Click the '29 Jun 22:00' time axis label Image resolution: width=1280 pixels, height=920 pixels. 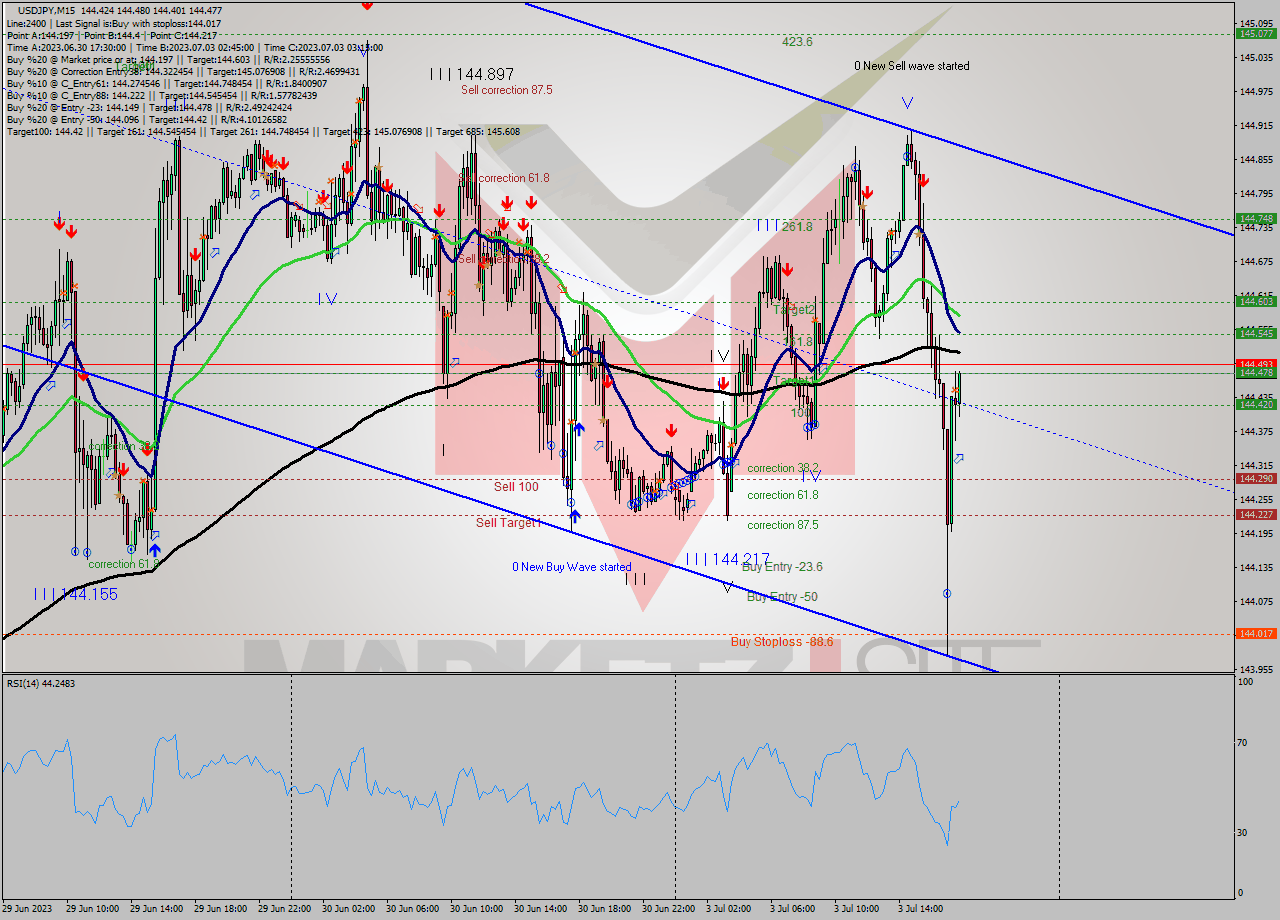click(285, 909)
